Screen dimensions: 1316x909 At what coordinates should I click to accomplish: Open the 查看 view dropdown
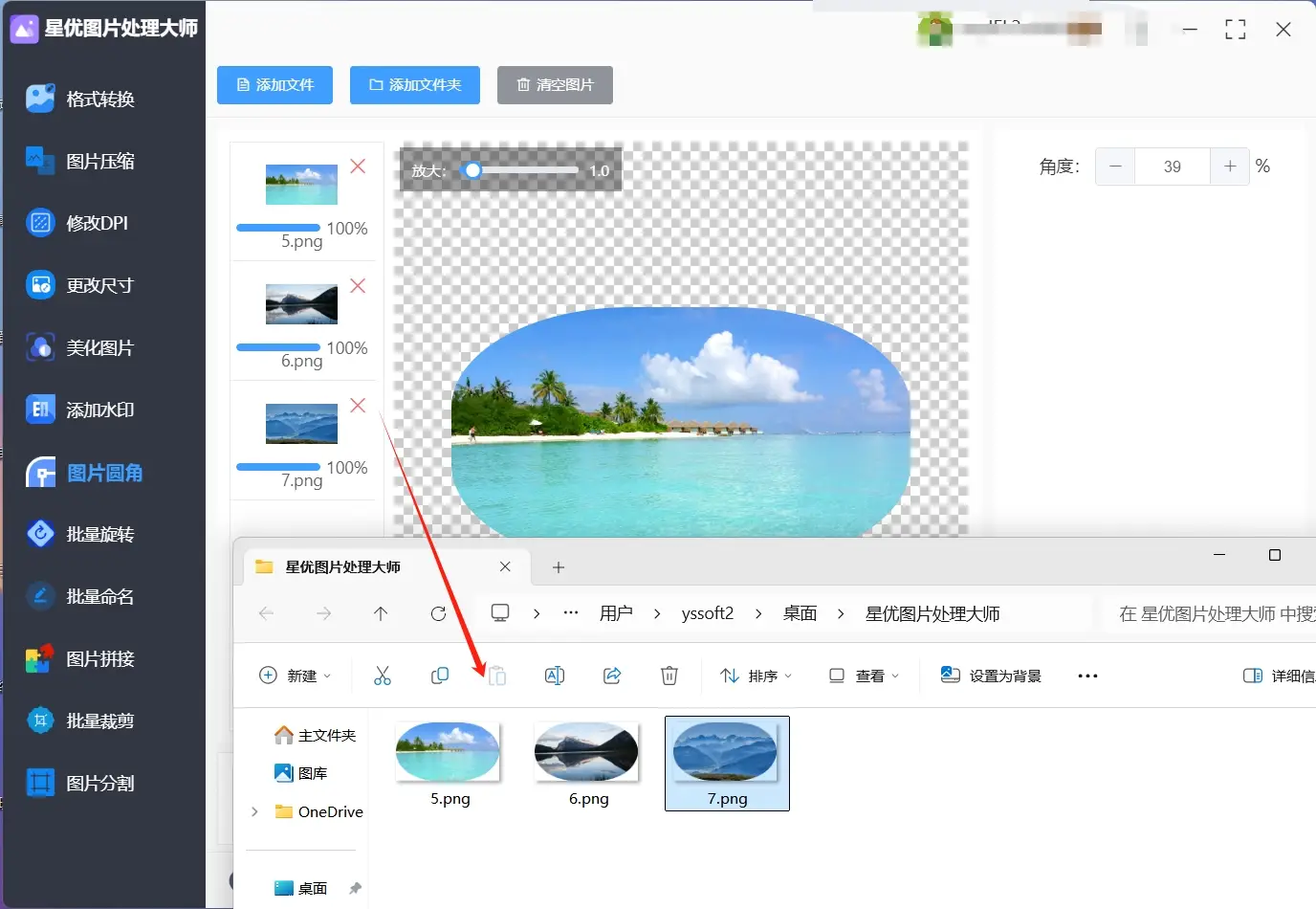864,676
